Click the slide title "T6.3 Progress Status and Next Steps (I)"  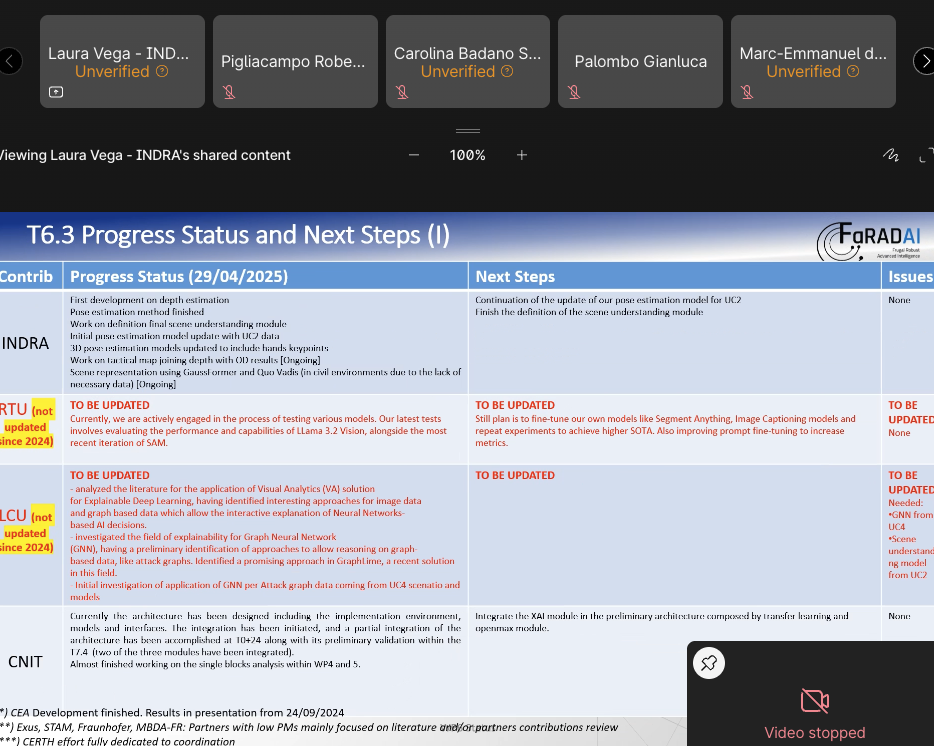(x=238, y=235)
